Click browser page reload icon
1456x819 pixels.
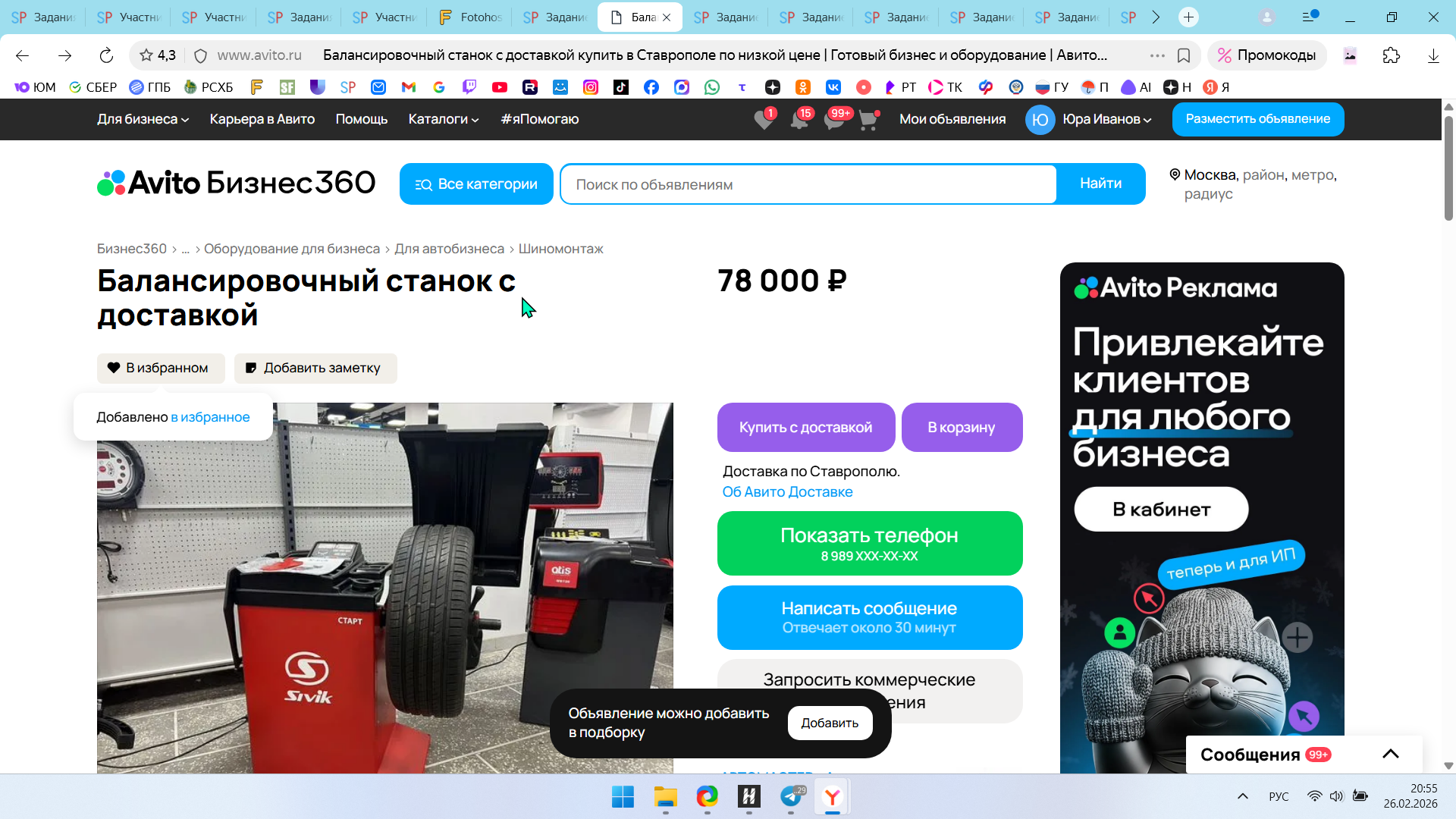[106, 55]
